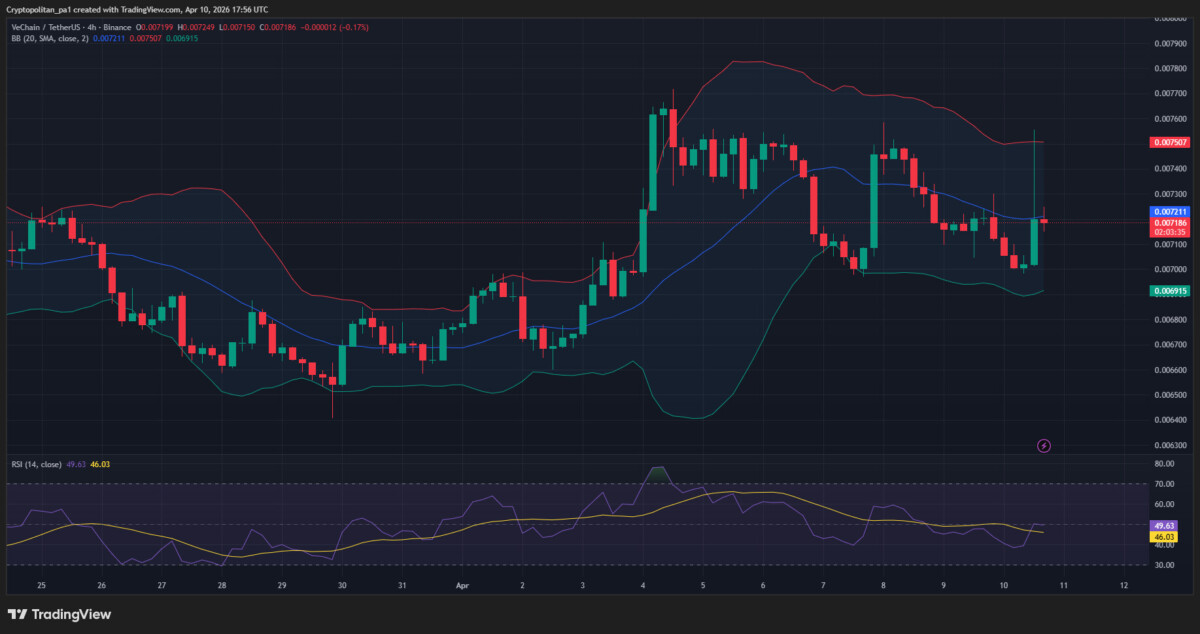1200x634 pixels.
Task: Click the date 30 on the time axis
Action: (x=342, y=585)
